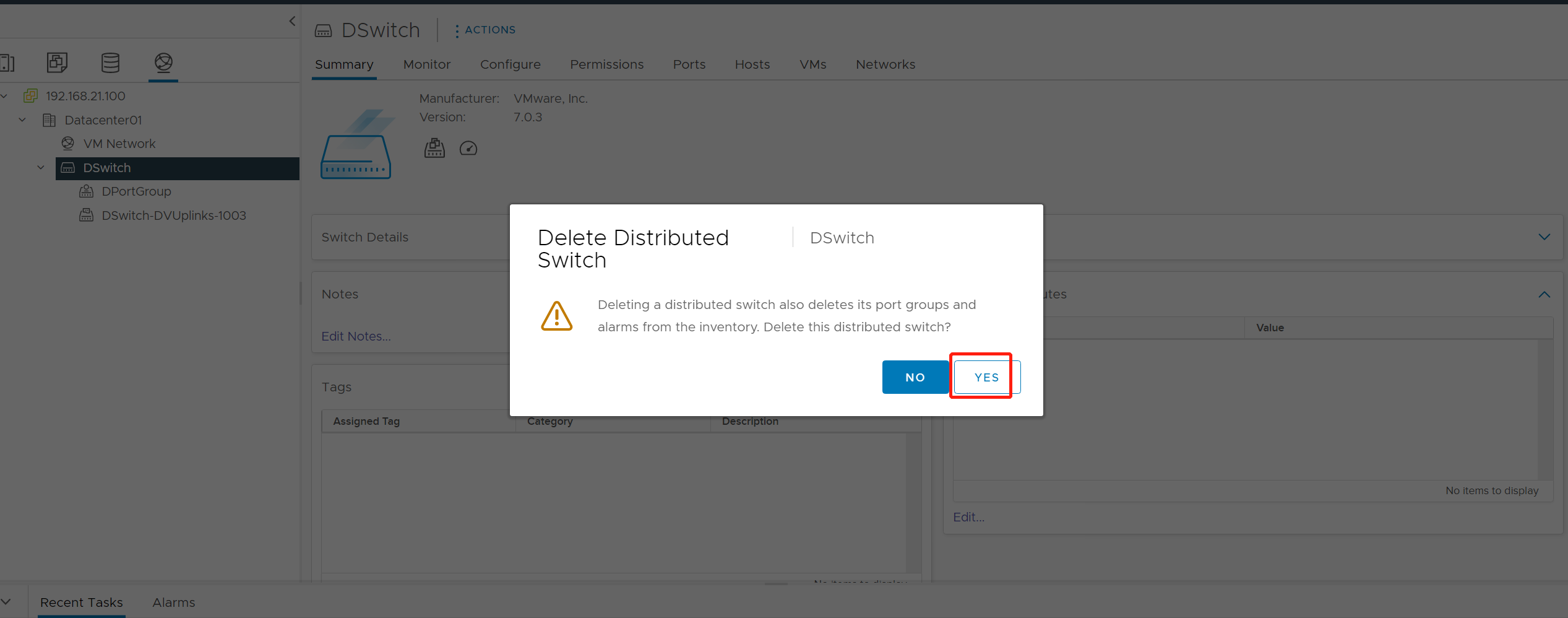The width and height of the screenshot is (1568, 618).
Task: Open the Edit Notes link
Action: pos(356,336)
